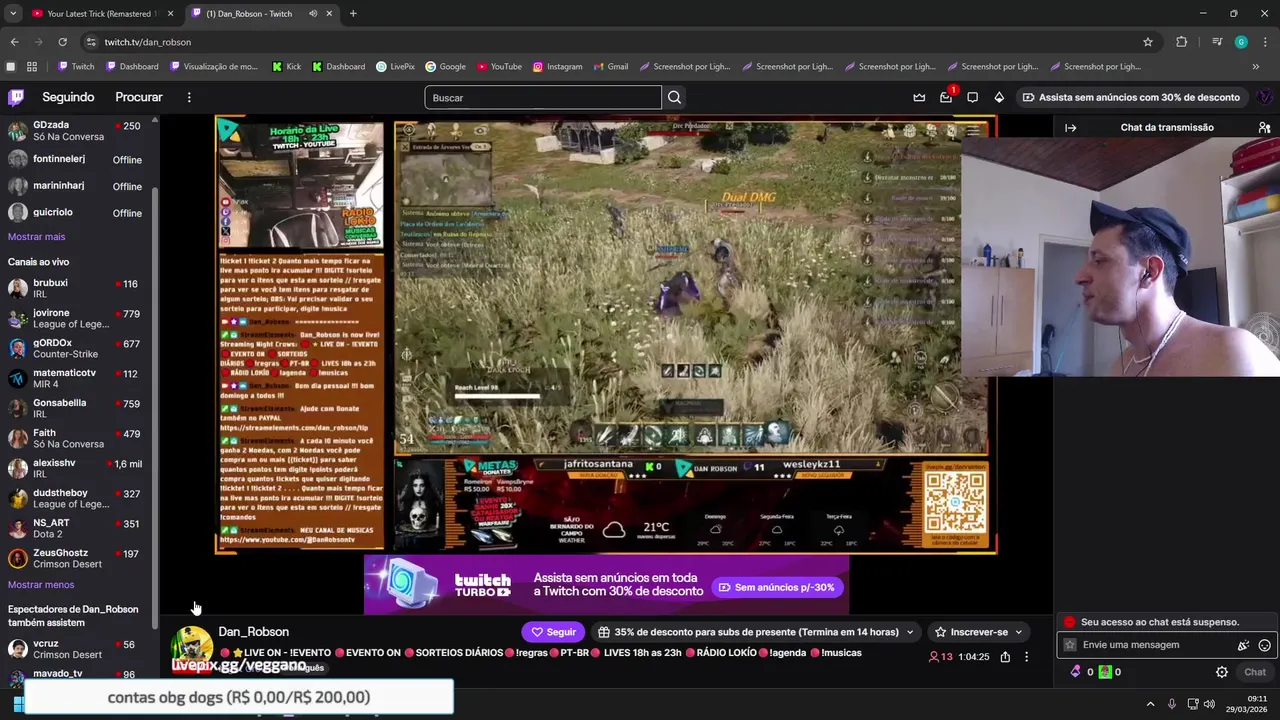1280x720 pixels.
Task: Open the LivePix bookmark
Action: pos(395,67)
